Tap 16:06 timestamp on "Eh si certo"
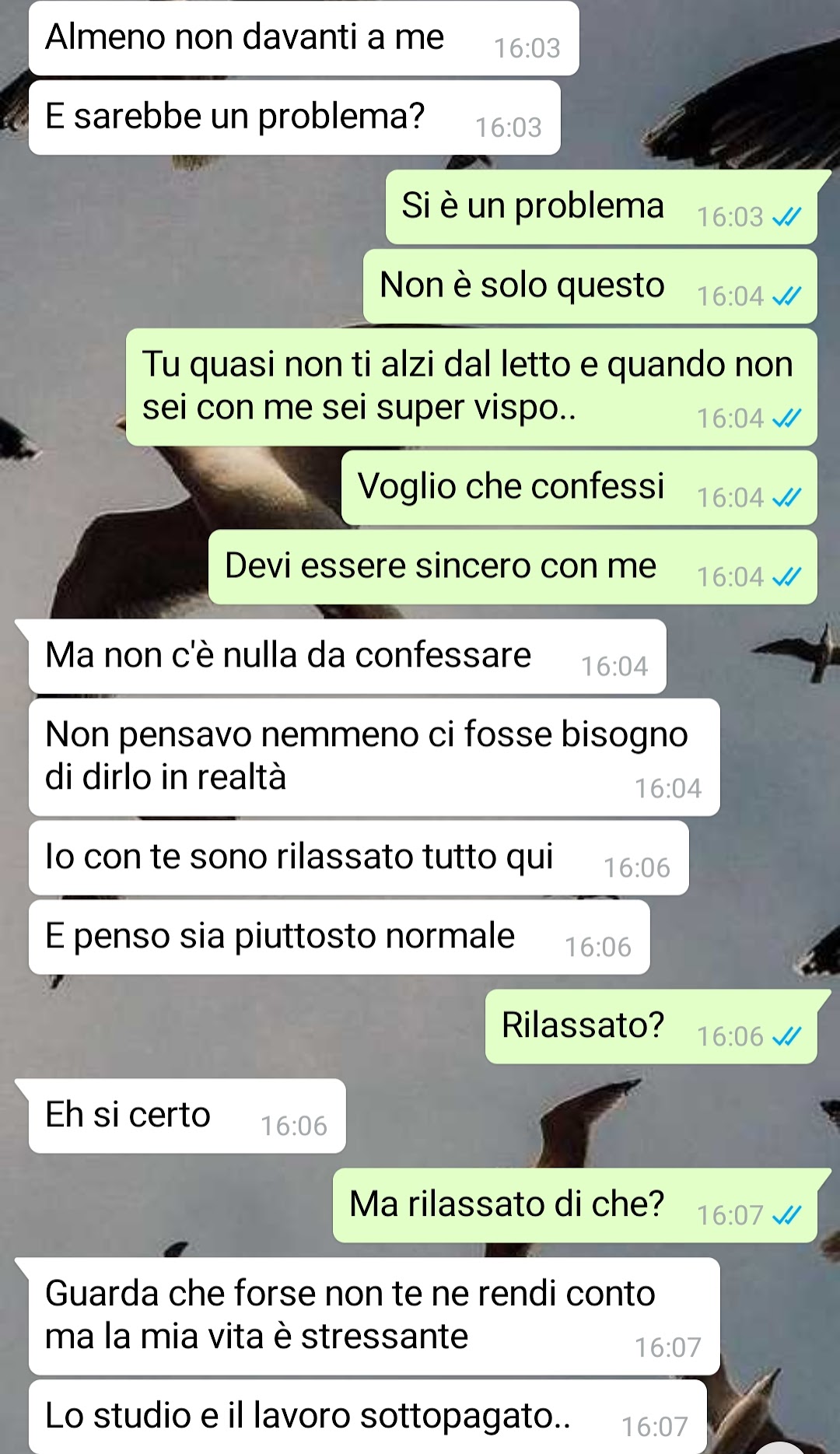The height and width of the screenshot is (1454, 840). click(x=294, y=1126)
